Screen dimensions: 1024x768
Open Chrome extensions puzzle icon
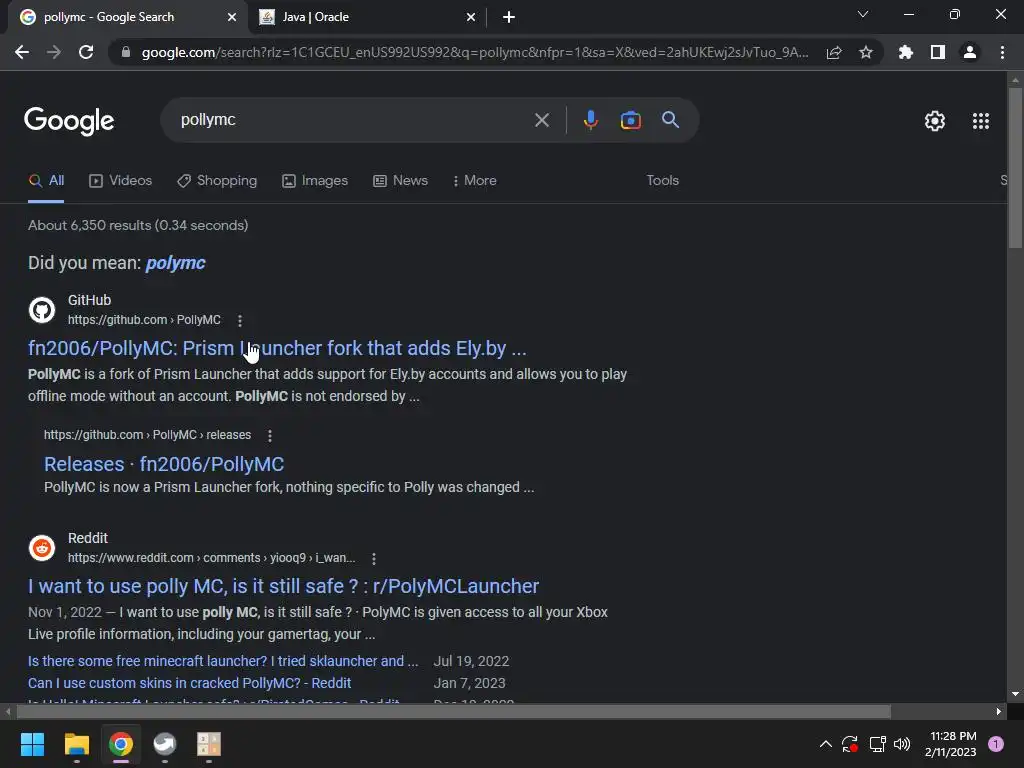click(x=905, y=52)
